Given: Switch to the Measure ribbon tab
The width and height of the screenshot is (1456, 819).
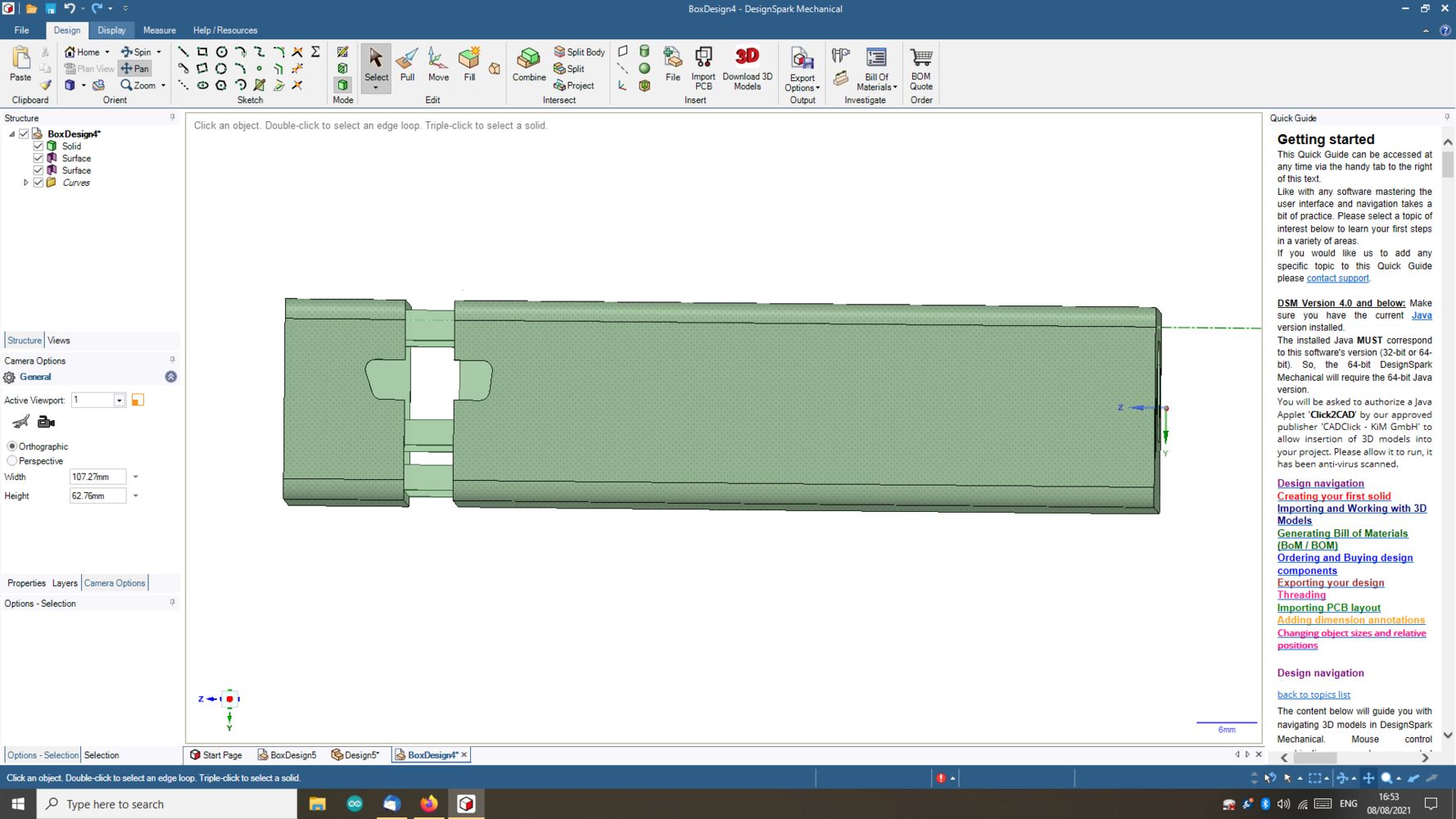Looking at the screenshot, I should click(159, 30).
